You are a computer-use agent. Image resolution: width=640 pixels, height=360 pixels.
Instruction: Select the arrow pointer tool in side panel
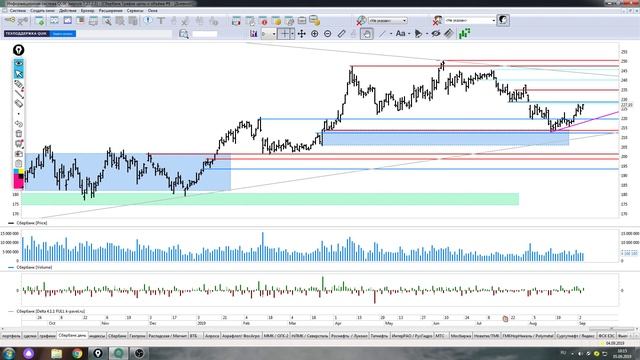[19, 74]
